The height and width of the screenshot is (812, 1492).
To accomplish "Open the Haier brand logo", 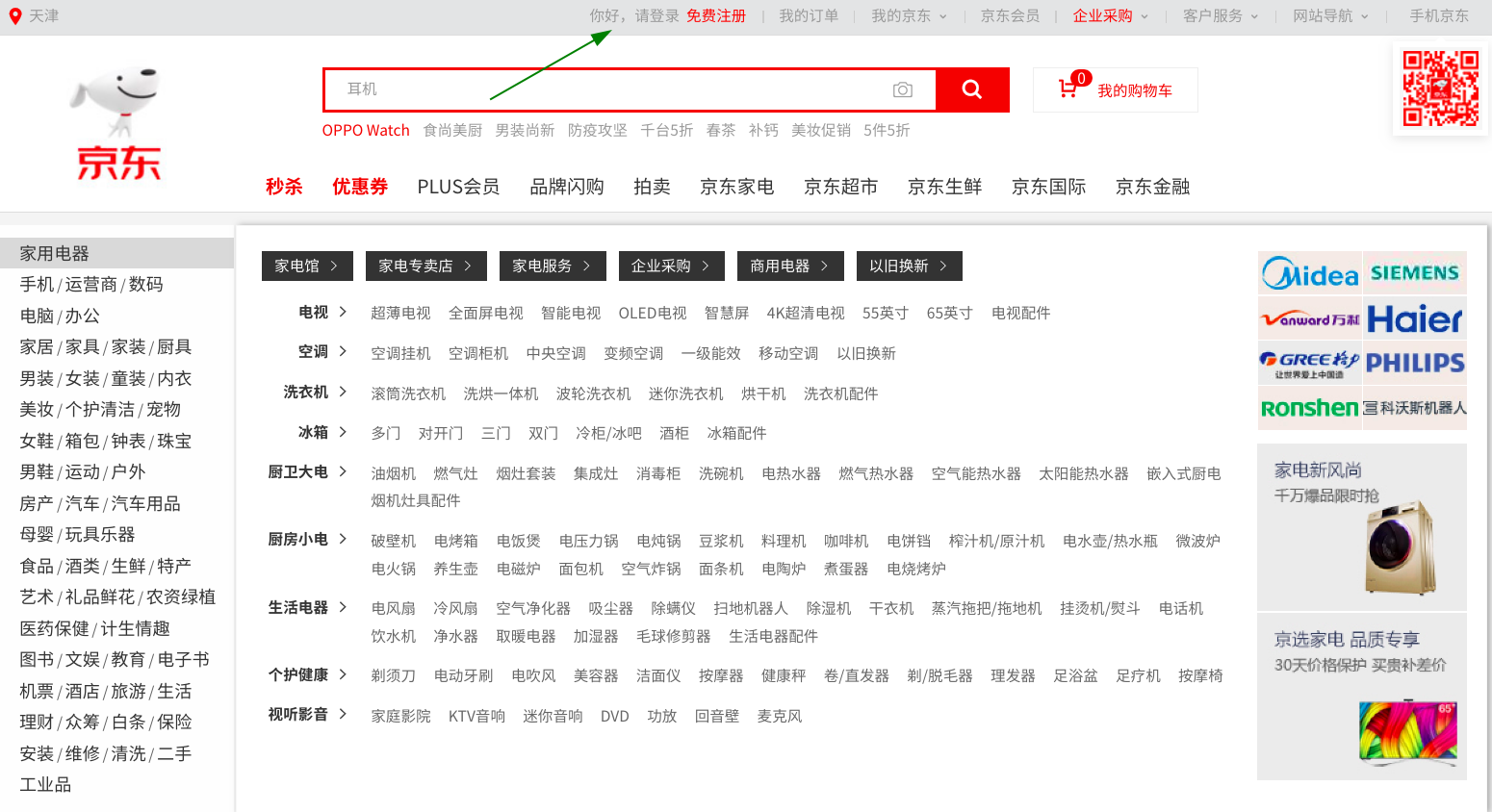I will click(1415, 318).
